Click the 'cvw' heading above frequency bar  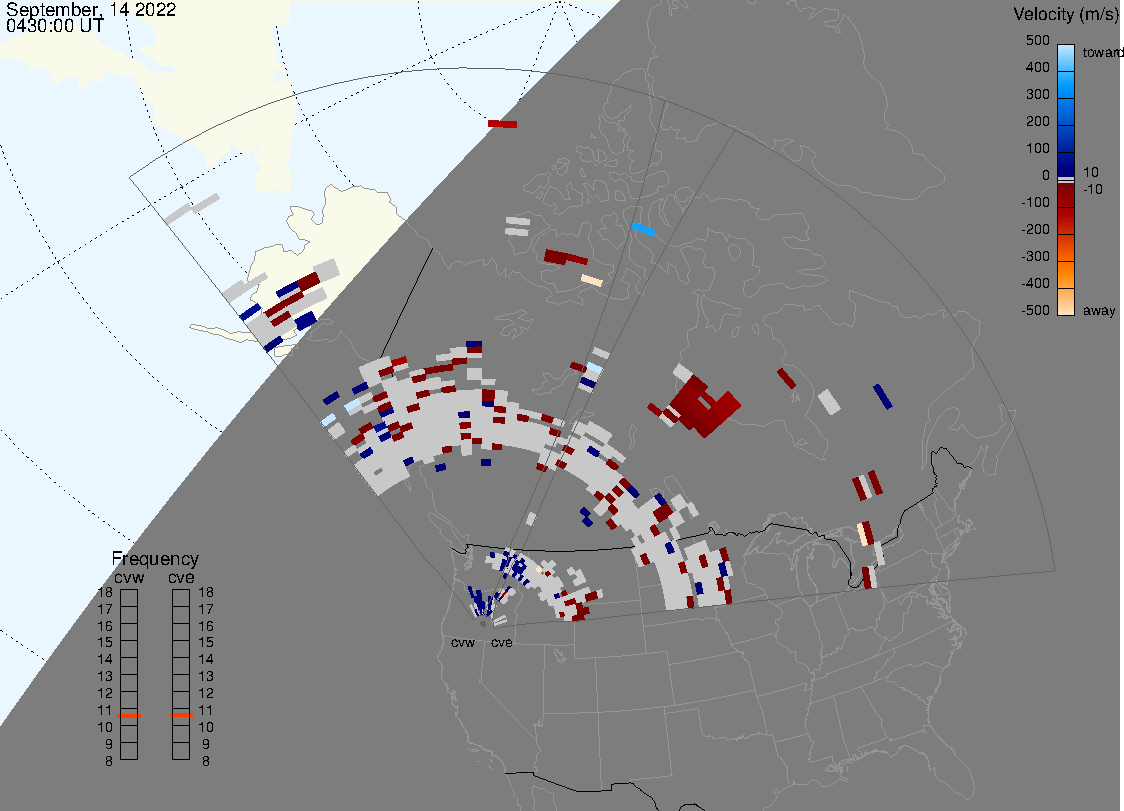129,577
